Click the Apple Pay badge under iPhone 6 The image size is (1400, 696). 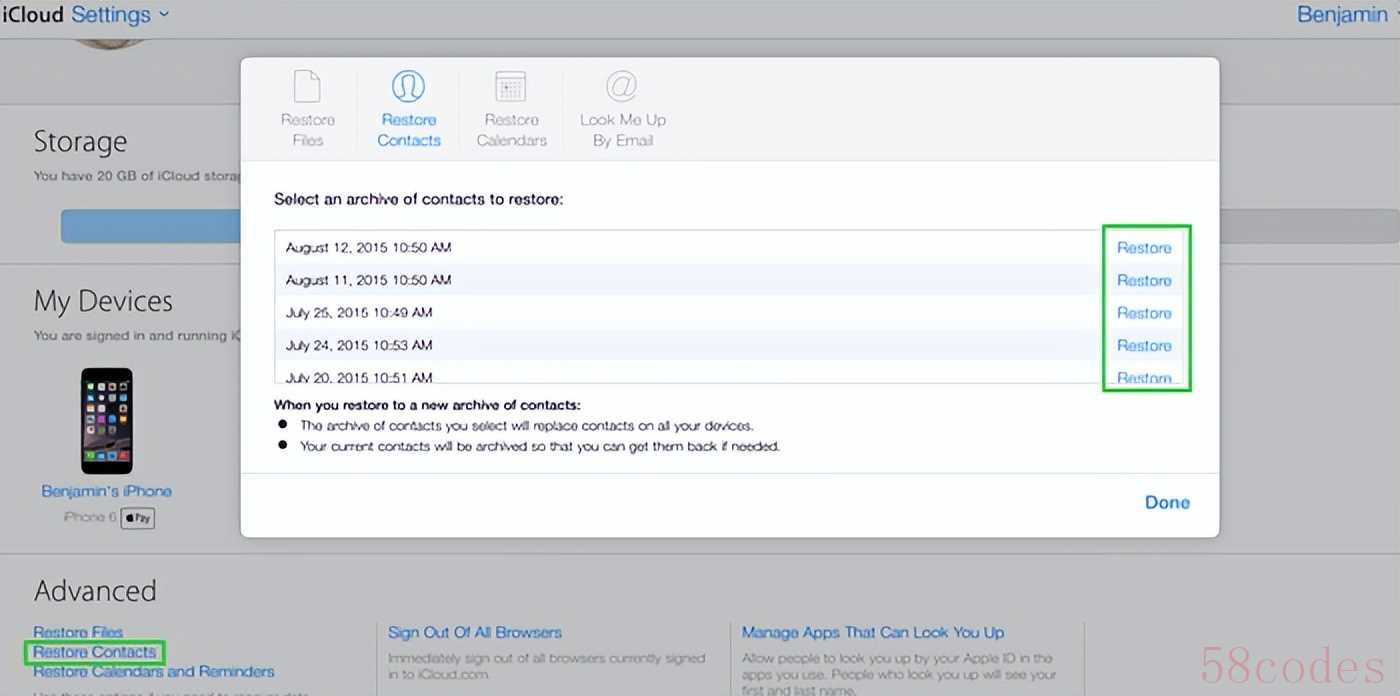pos(138,517)
